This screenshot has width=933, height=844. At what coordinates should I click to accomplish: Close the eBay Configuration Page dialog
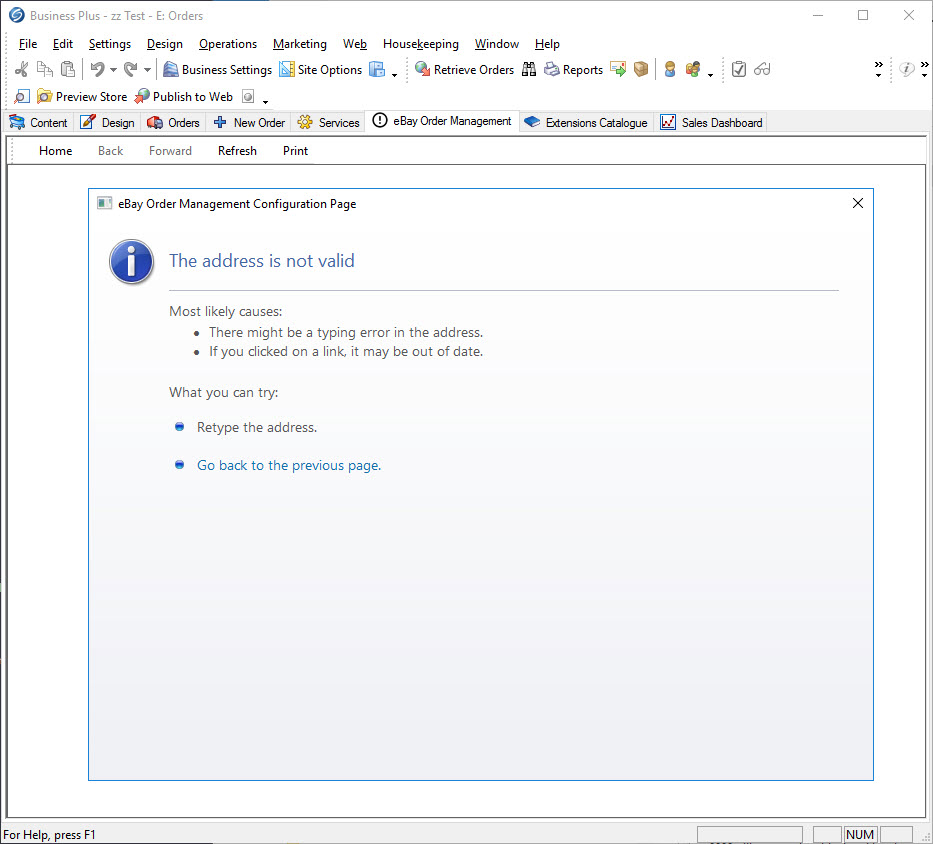point(857,203)
